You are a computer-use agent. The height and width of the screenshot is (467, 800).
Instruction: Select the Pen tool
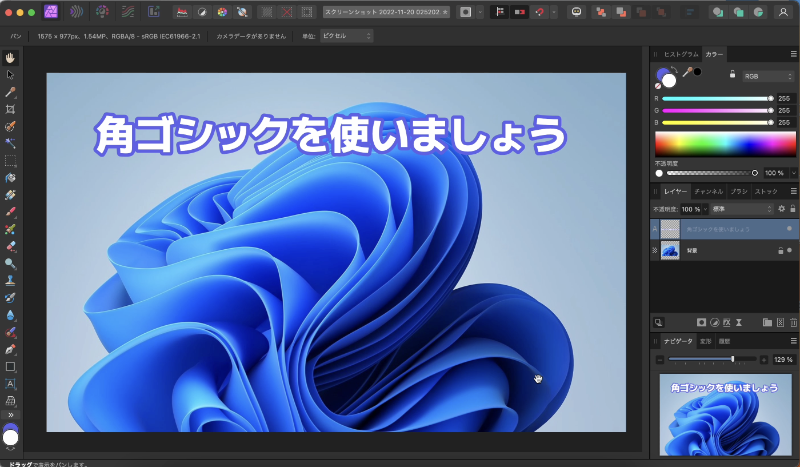point(10,350)
